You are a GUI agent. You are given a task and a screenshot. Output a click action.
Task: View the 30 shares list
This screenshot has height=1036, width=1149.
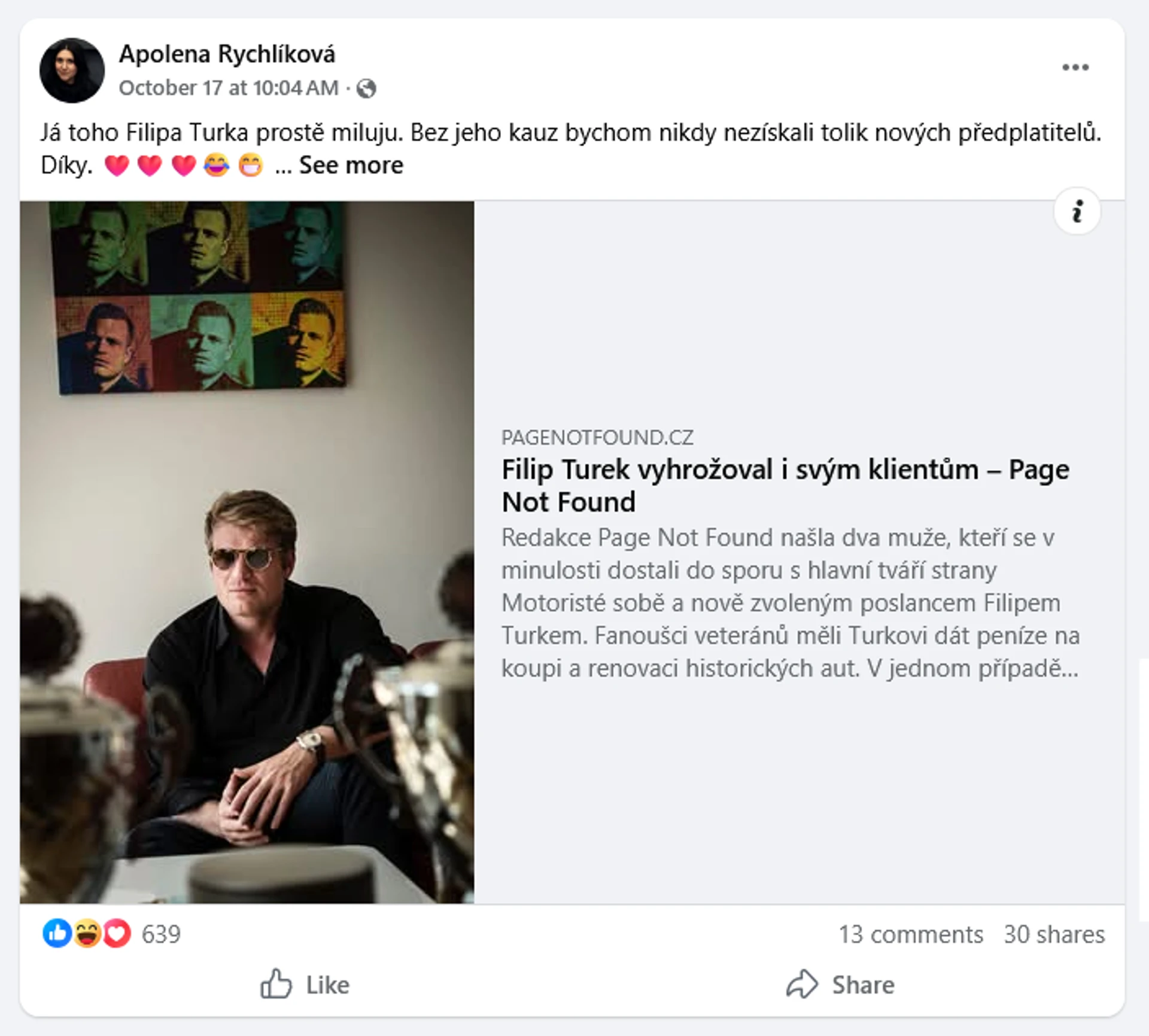pos(1054,934)
